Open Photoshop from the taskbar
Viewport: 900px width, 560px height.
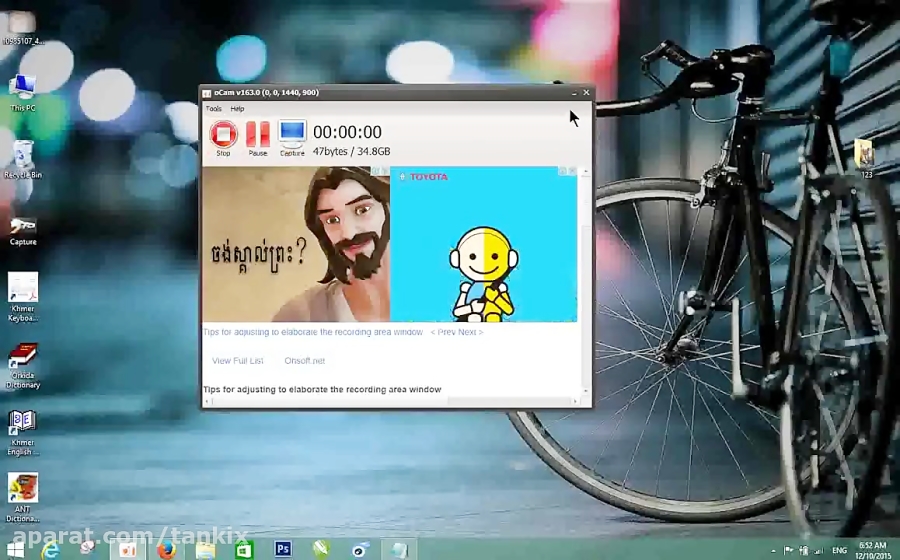283,549
